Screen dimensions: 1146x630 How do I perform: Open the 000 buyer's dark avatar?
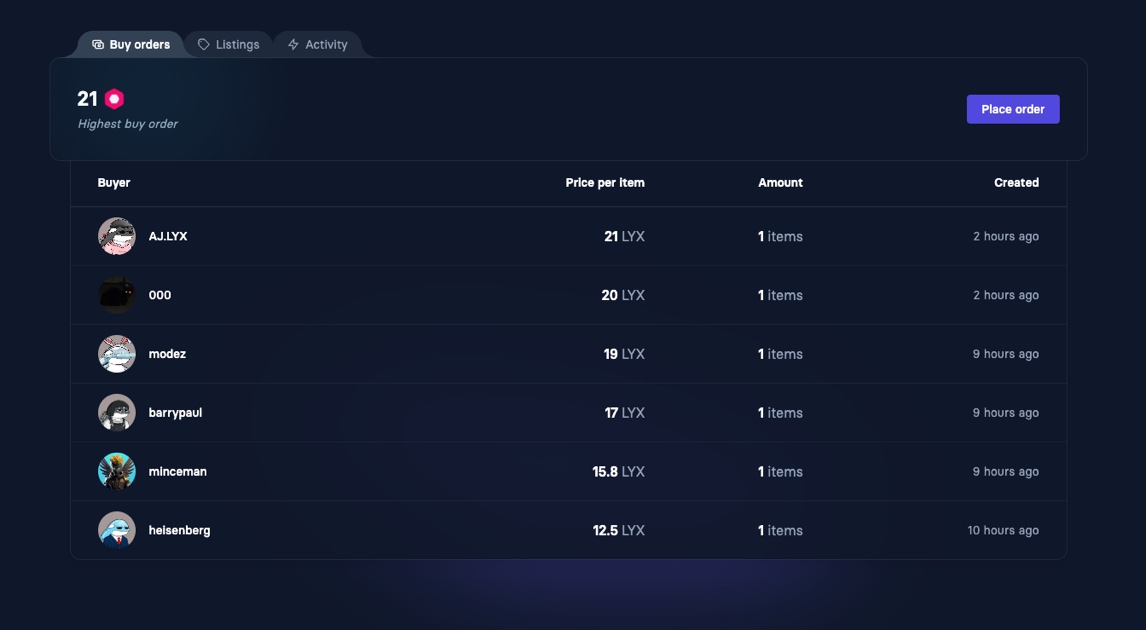tap(117, 295)
